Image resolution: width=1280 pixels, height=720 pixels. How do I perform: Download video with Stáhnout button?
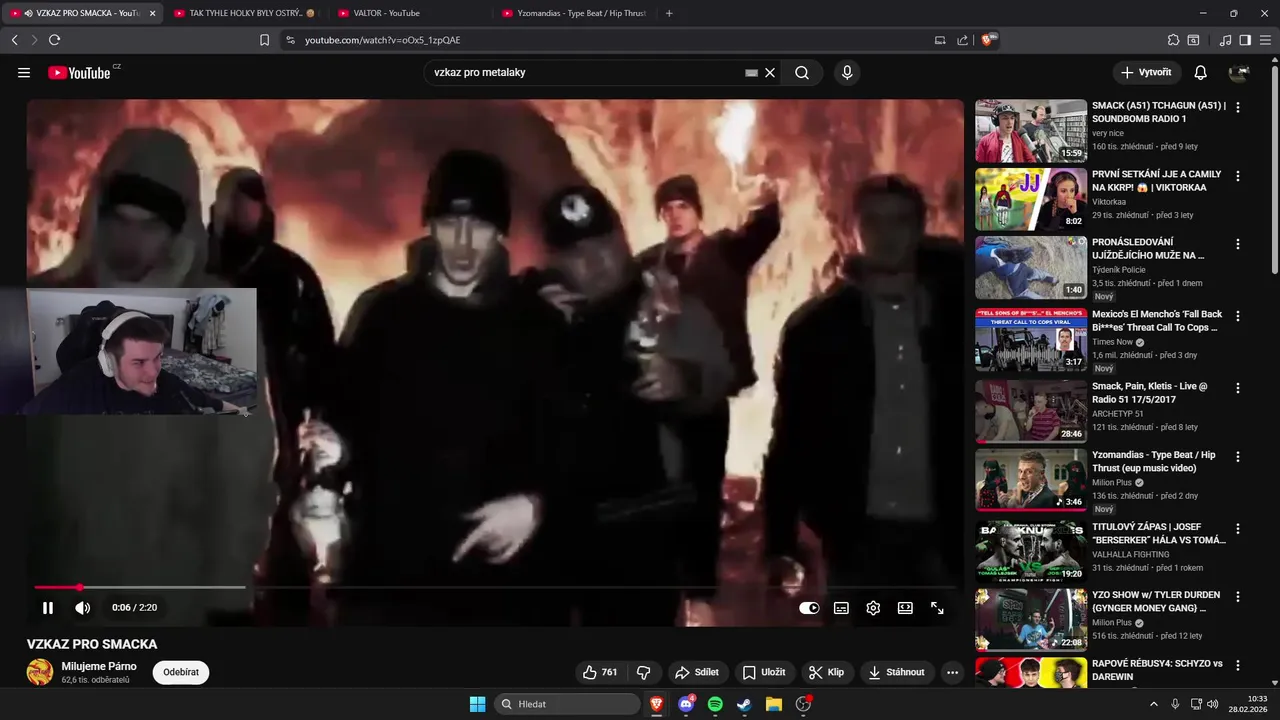[x=896, y=672]
